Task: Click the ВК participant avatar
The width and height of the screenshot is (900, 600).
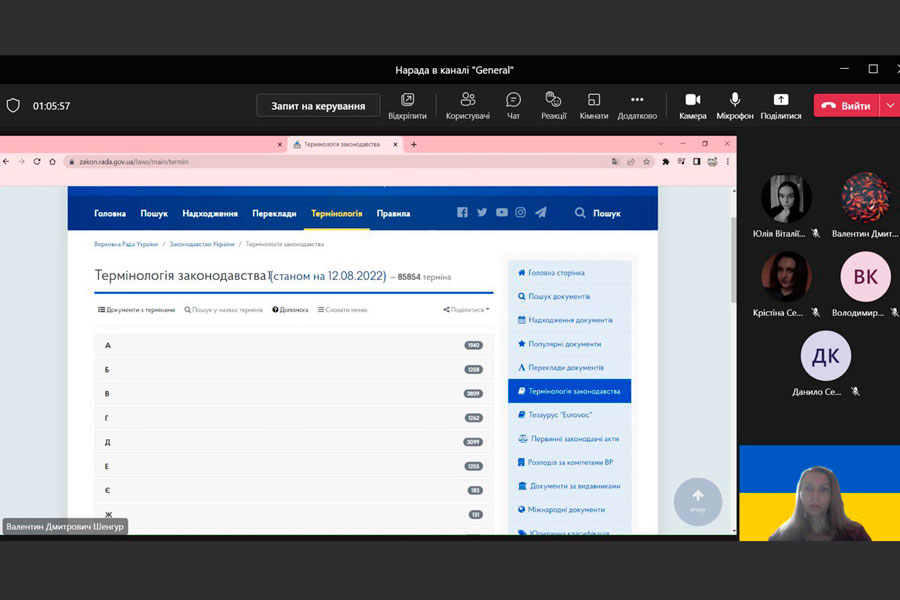Action: (865, 277)
